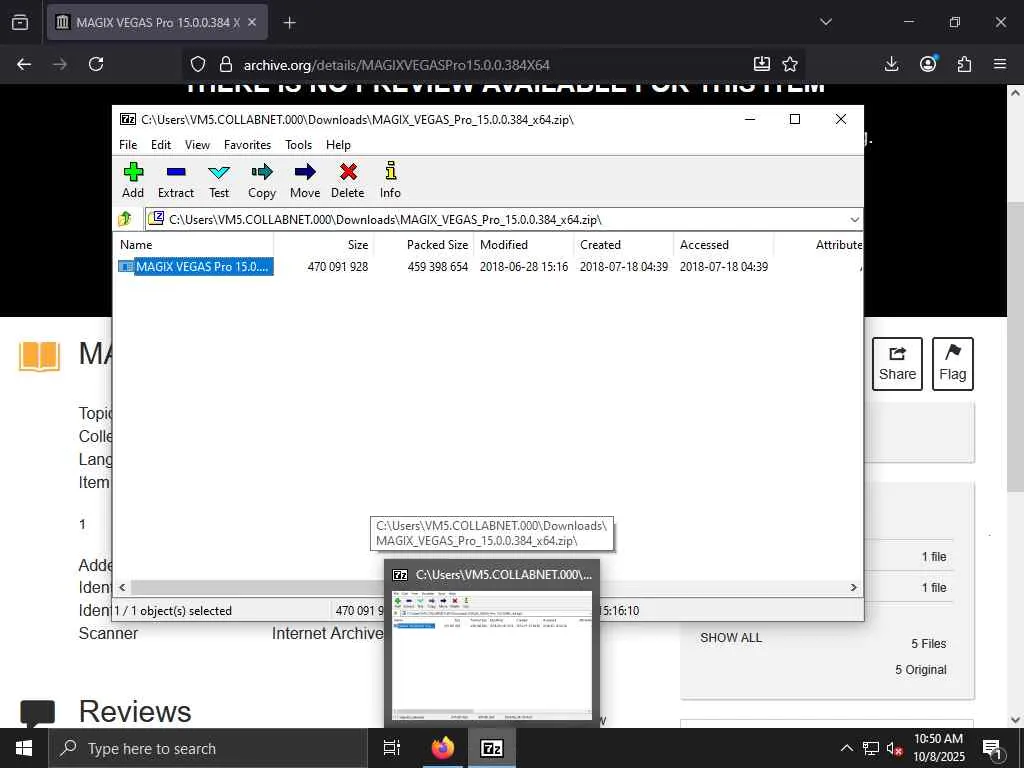The width and height of the screenshot is (1024, 768).
Task: Open the Firefox application menu
Action: 1000,64
